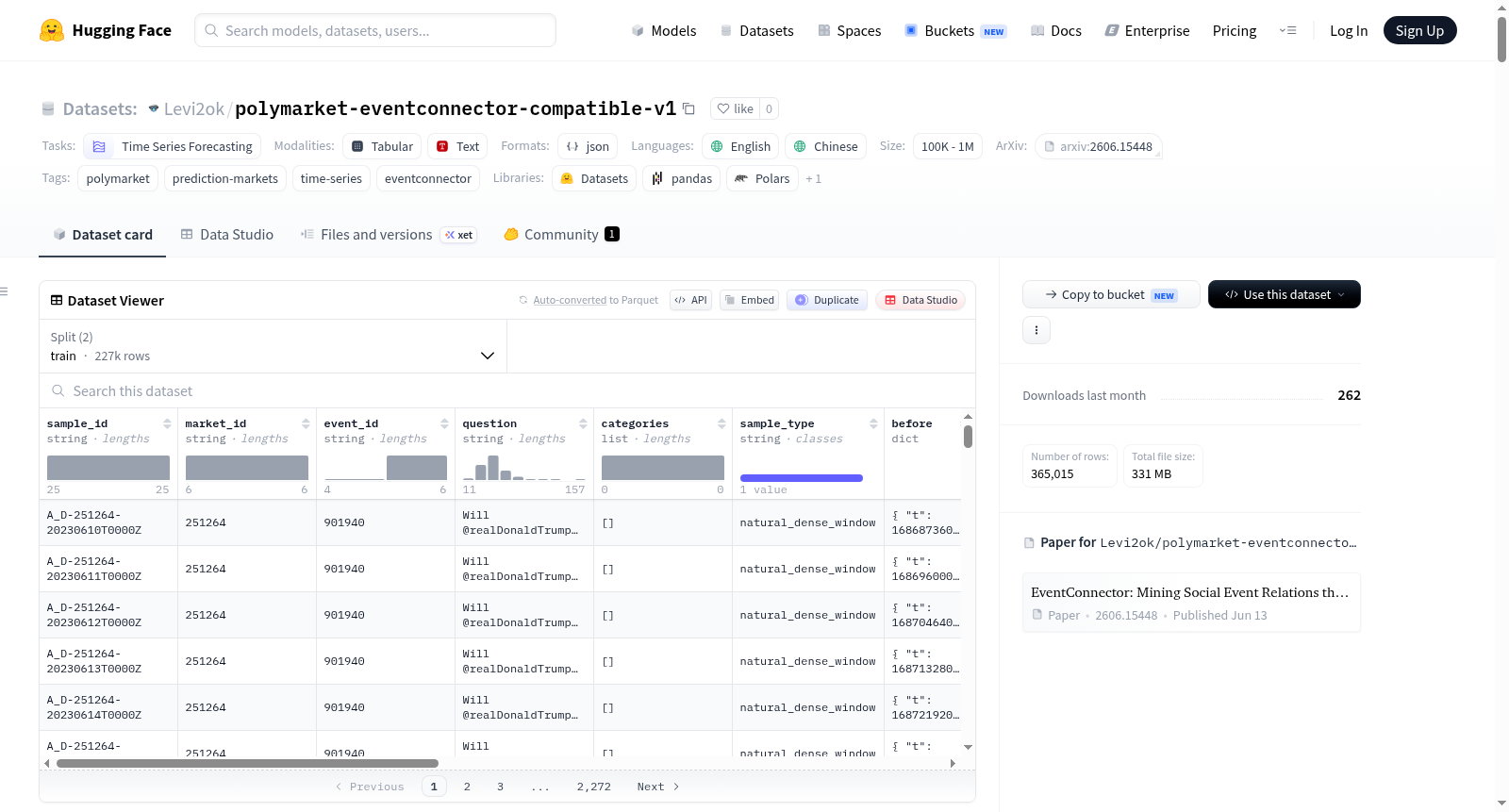1509x812 pixels.
Task: Open Enterprise in the top navigation
Action: coord(1147,31)
